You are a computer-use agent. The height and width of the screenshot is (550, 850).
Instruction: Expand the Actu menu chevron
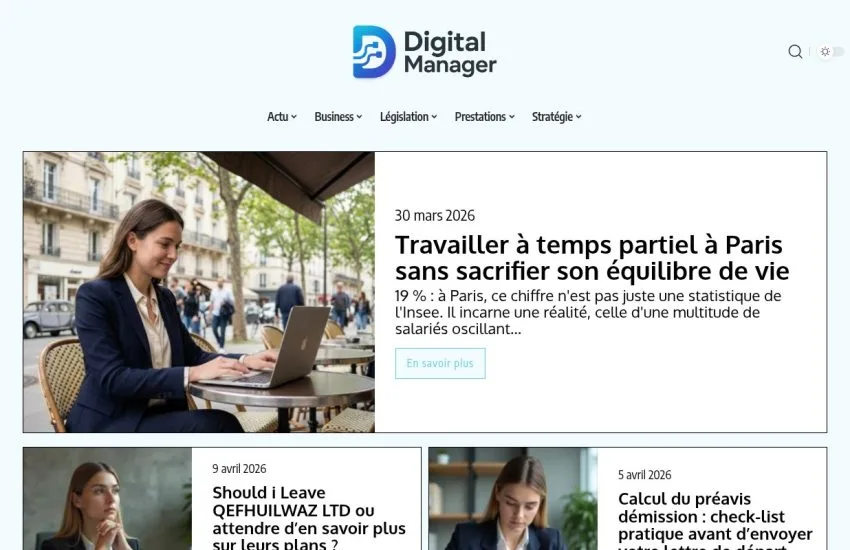coord(294,117)
